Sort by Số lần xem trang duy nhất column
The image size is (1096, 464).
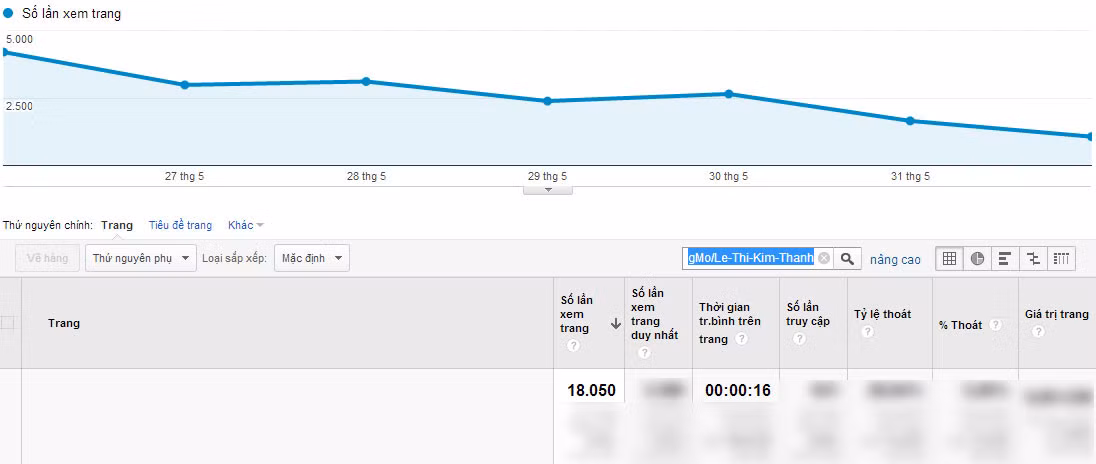click(x=654, y=314)
